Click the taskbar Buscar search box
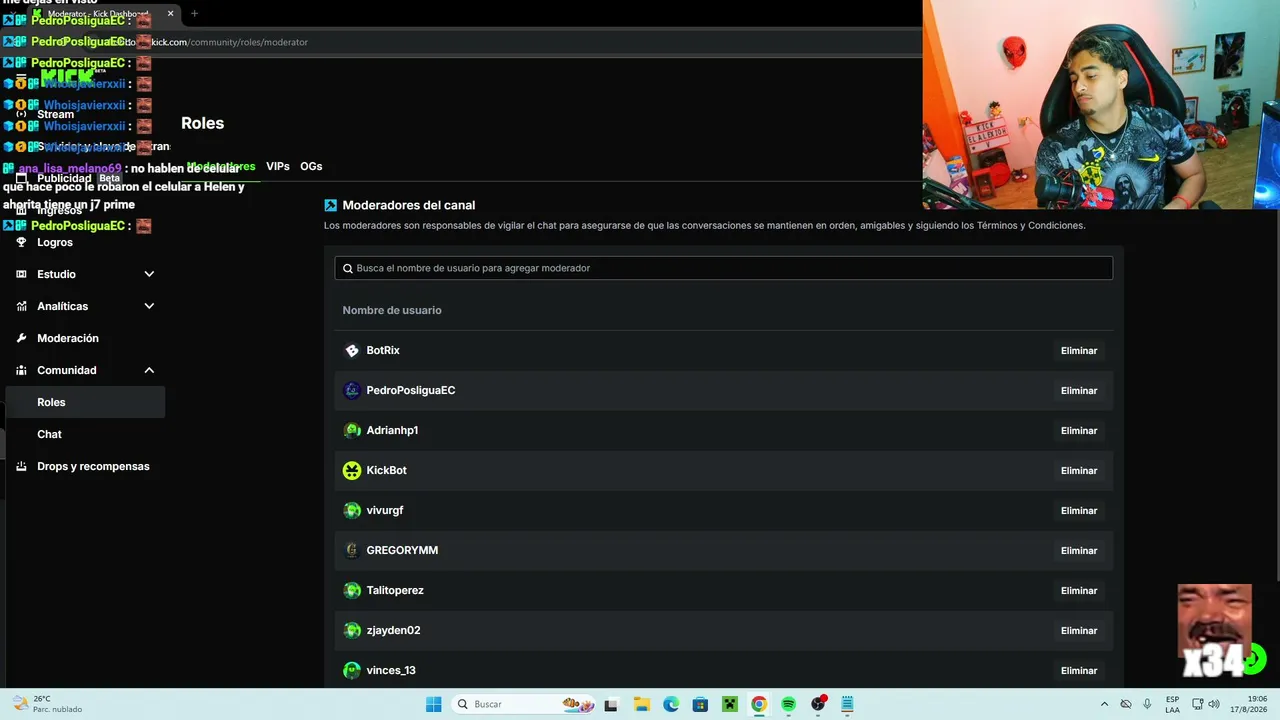The image size is (1280, 720). [x=525, y=704]
